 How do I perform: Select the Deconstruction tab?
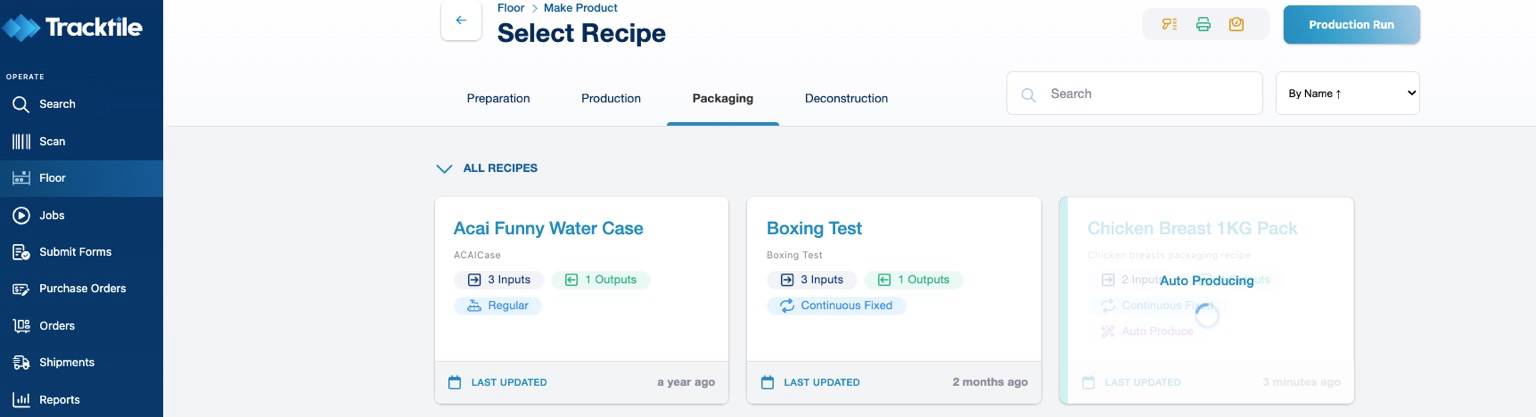coord(846,98)
